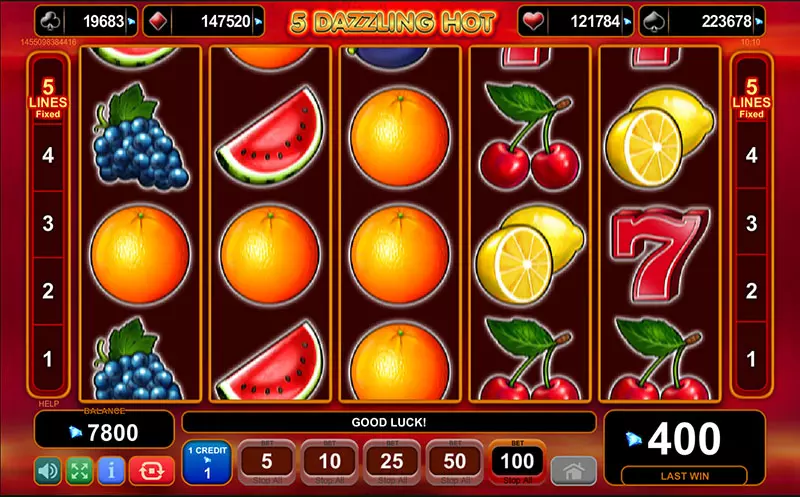
Task: Enable autoplay with the red loop icon
Action: tap(152, 470)
